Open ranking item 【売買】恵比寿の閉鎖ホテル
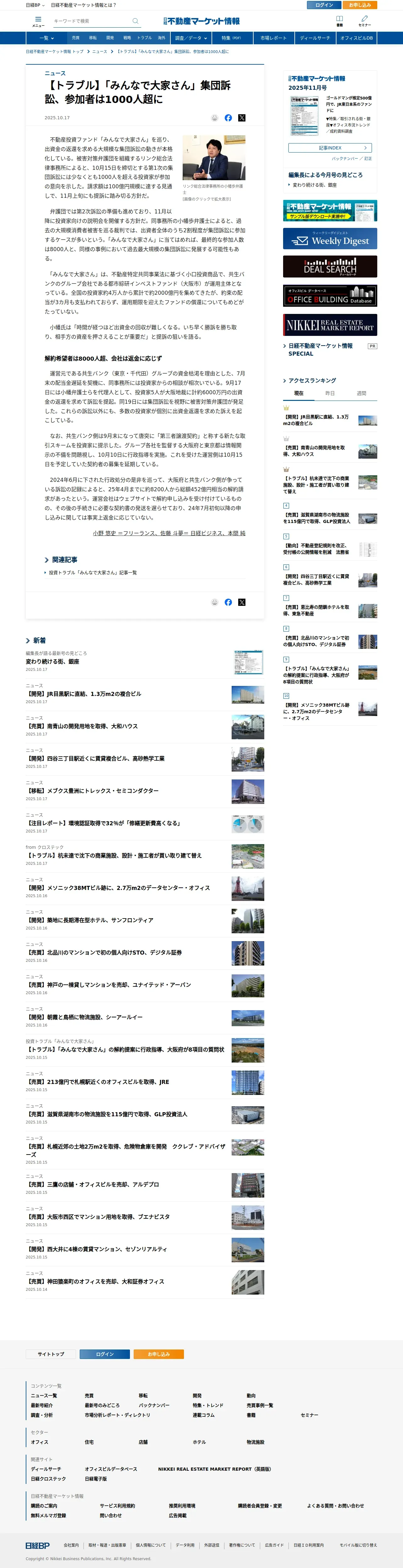This screenshot has height=1568, width=403. coord(316,611)
